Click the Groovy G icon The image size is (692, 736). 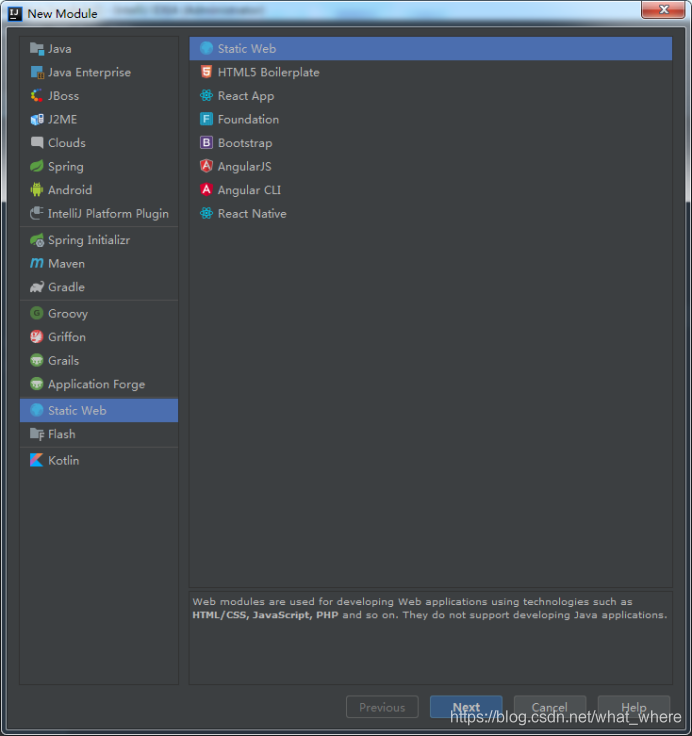37,313
